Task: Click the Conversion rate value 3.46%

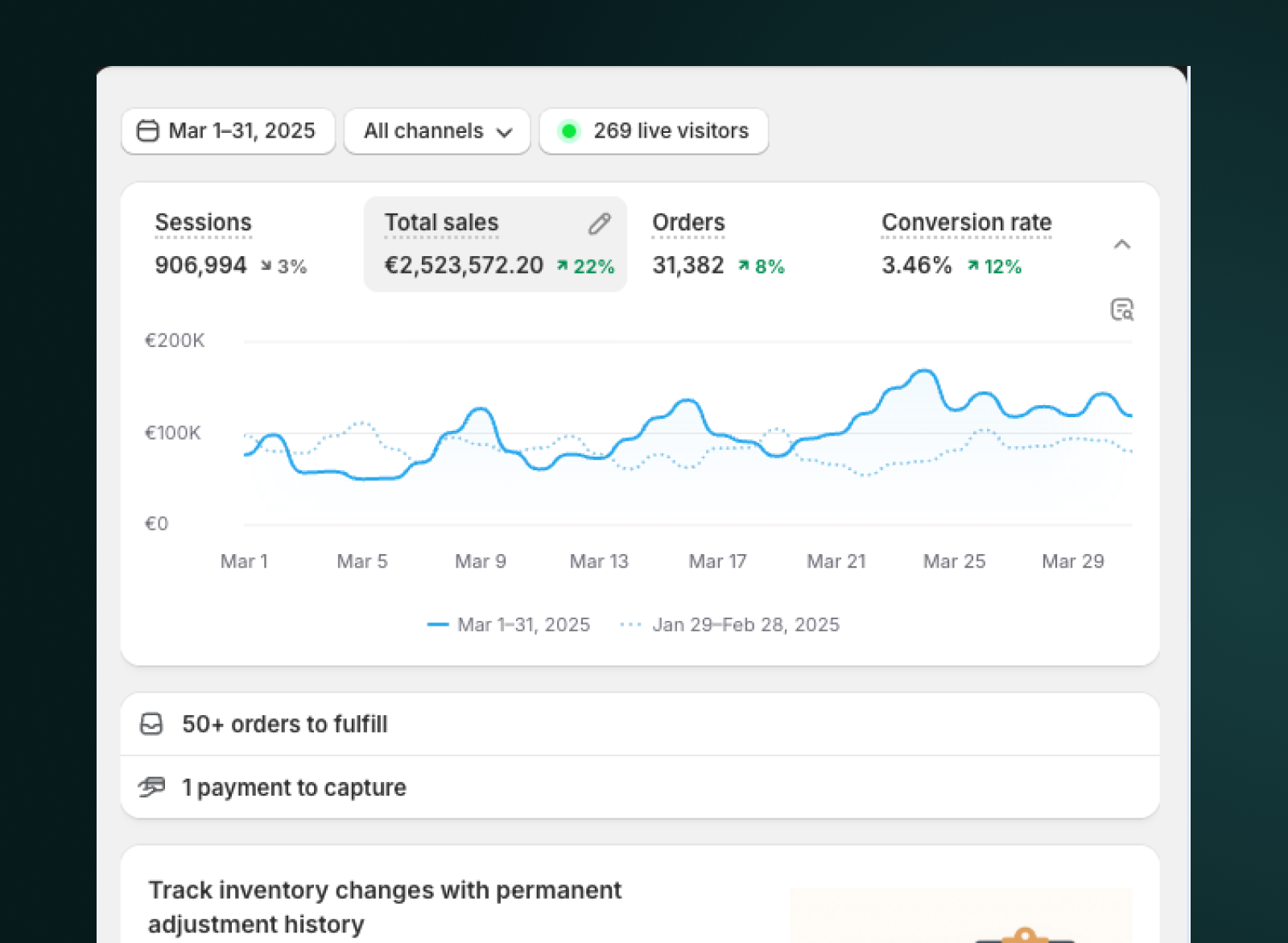Action: tap(917, 265)
